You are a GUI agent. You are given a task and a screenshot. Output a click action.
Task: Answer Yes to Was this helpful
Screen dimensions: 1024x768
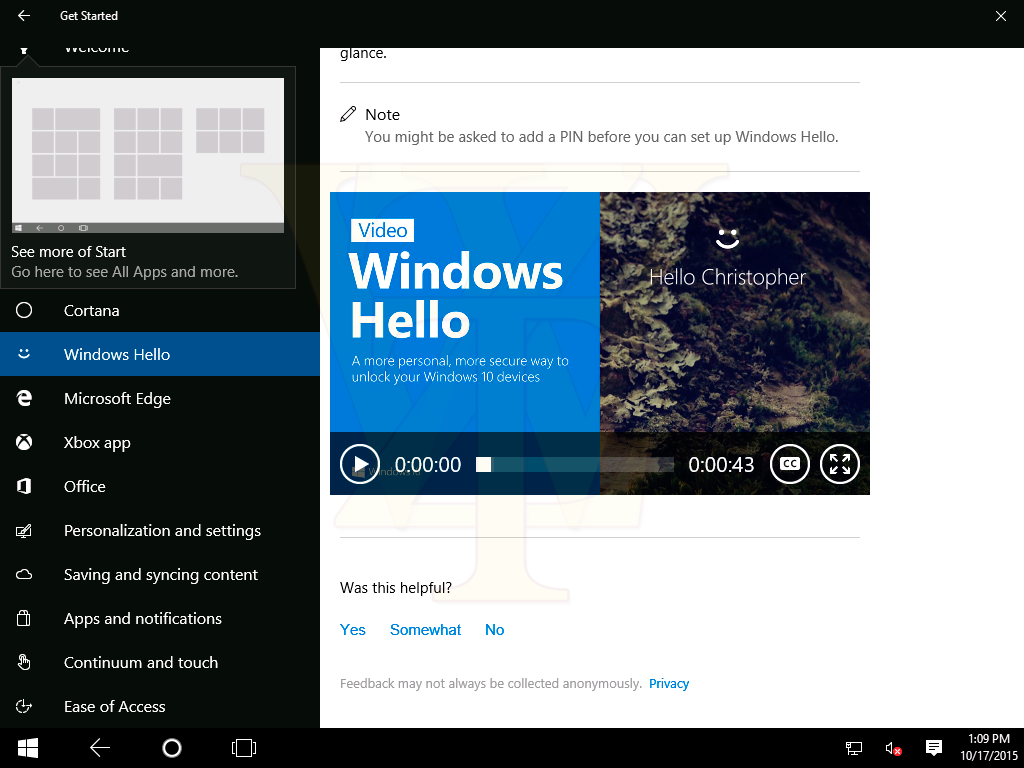pos(353,630)
